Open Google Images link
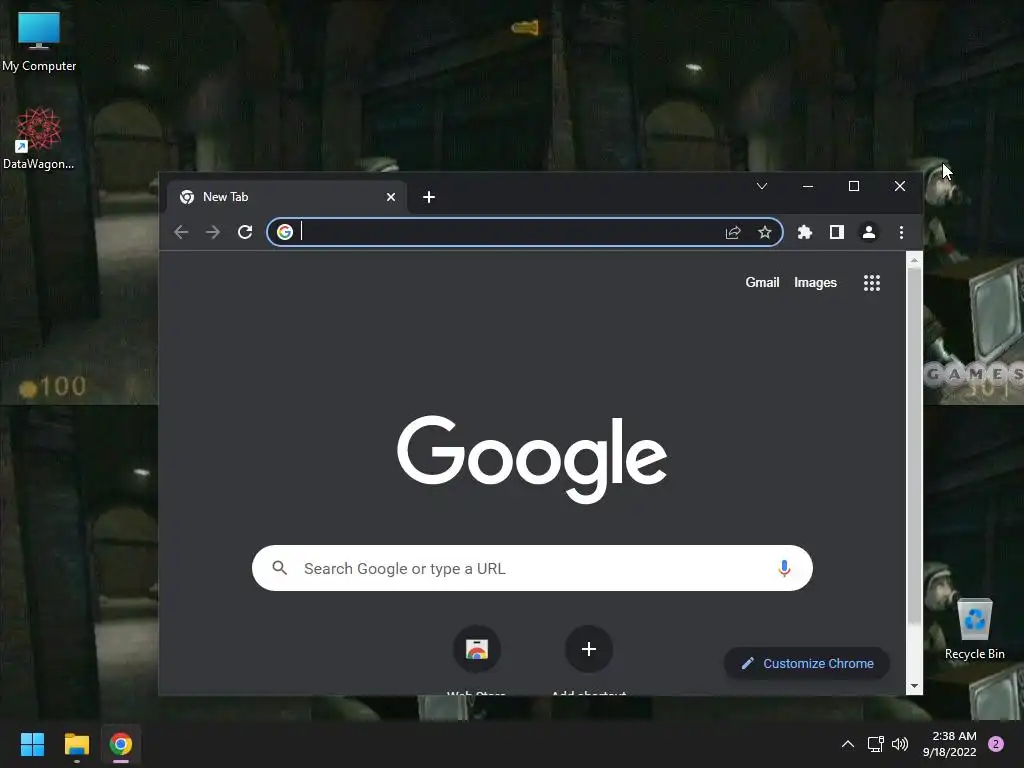Screen dimensions: 1024x768 (815, 283)
